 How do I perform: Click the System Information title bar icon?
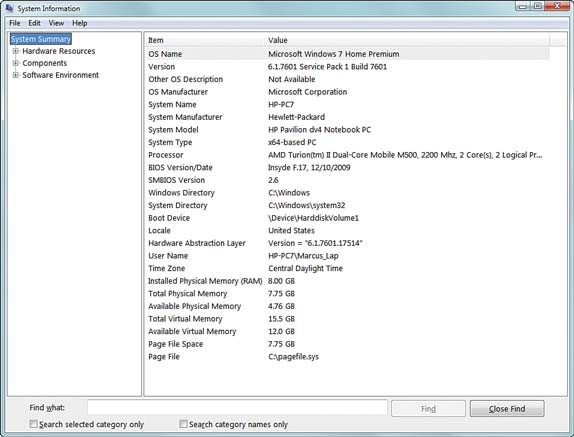coord(9,8)
